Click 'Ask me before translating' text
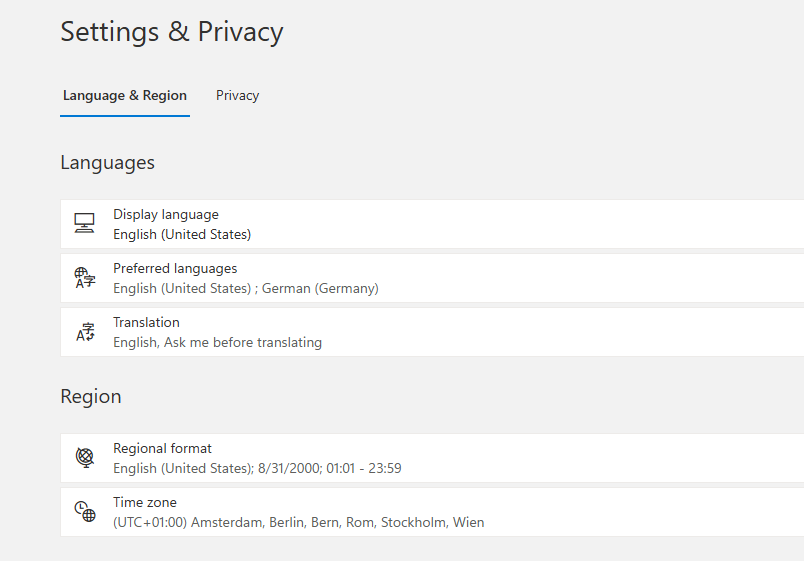The height and width of the screenshot is (561, 804). coord(243,342)
